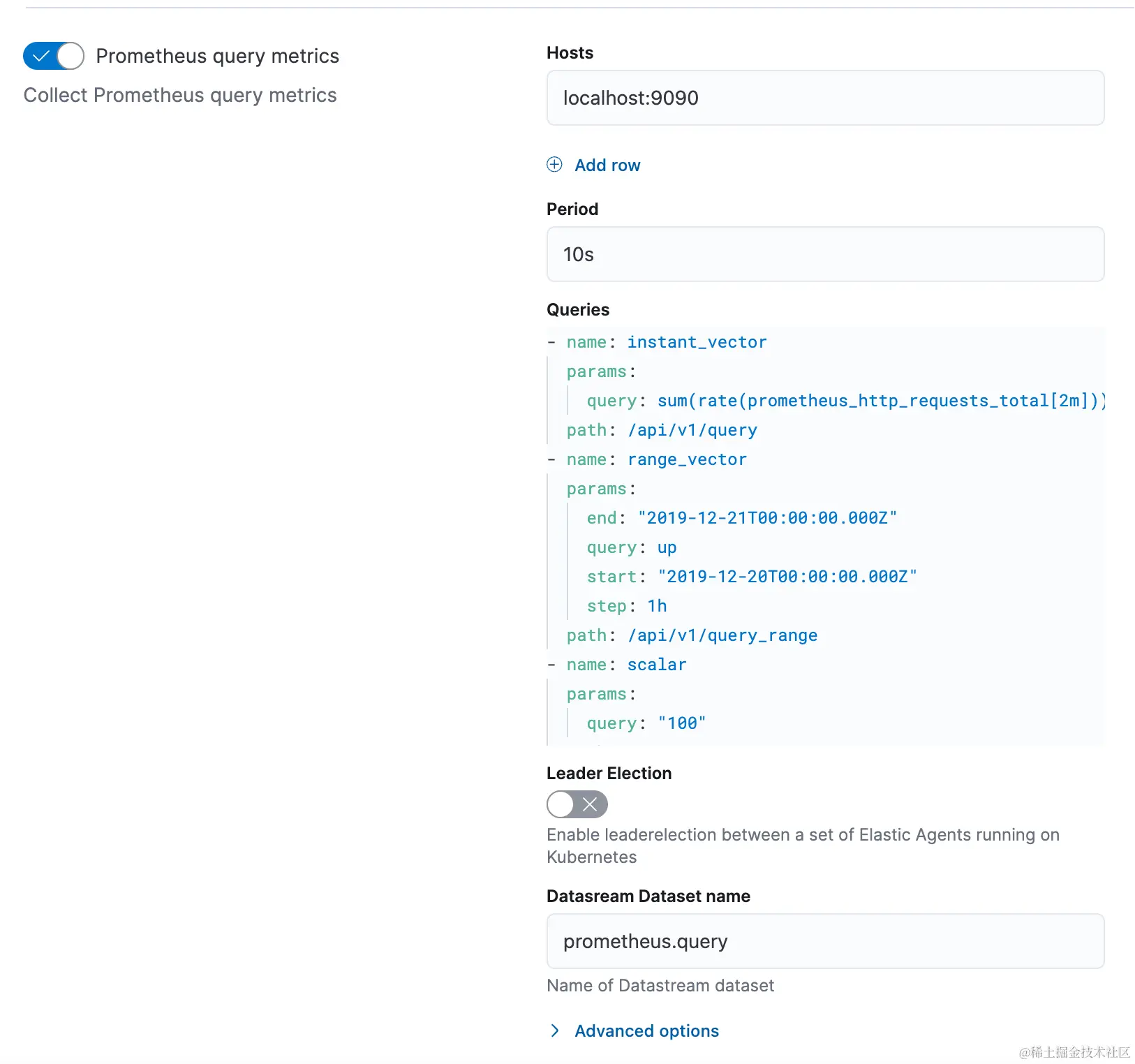This screenshot has height=1064, width=1135.
Task: Focus the Hosts field with localhost:9090
Action: click(x=825, y=98)
